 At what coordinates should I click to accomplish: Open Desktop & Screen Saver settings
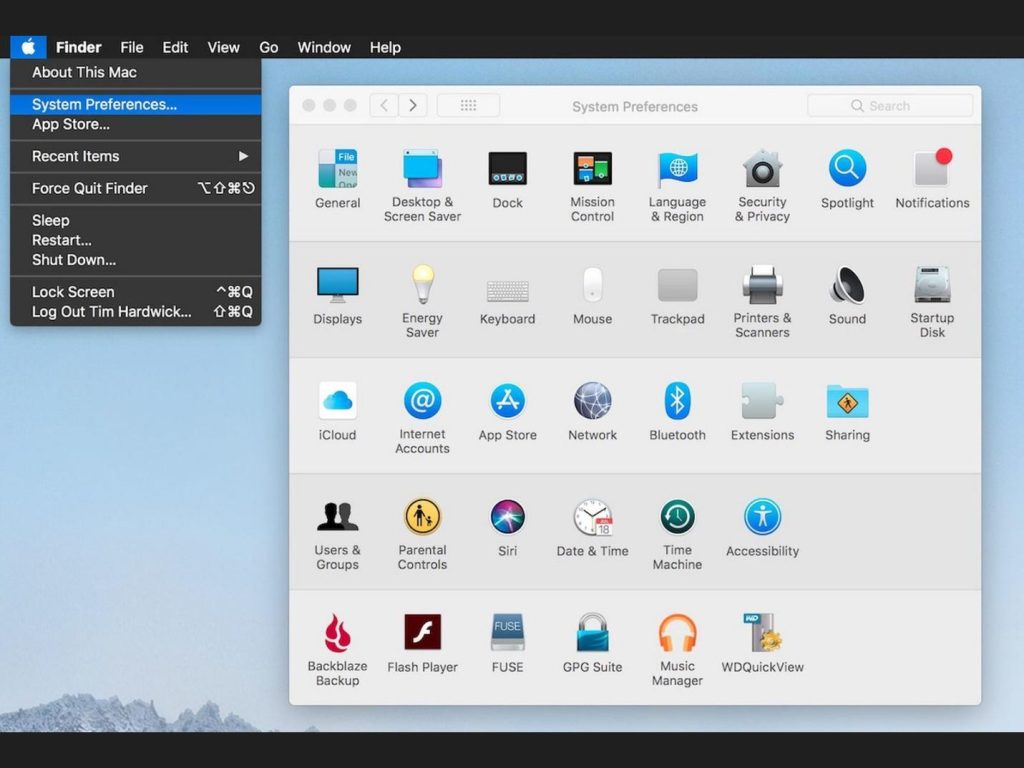click(423, 168)
